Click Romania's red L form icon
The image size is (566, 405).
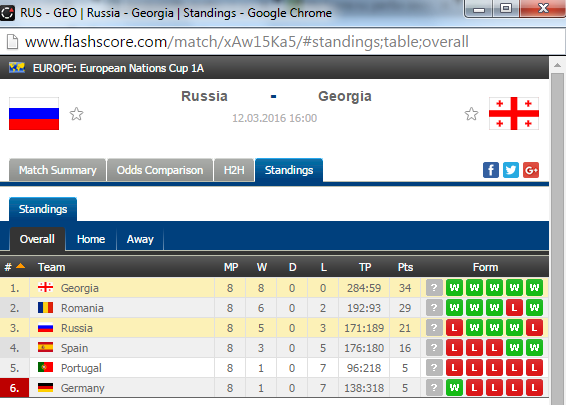[514, 308]
